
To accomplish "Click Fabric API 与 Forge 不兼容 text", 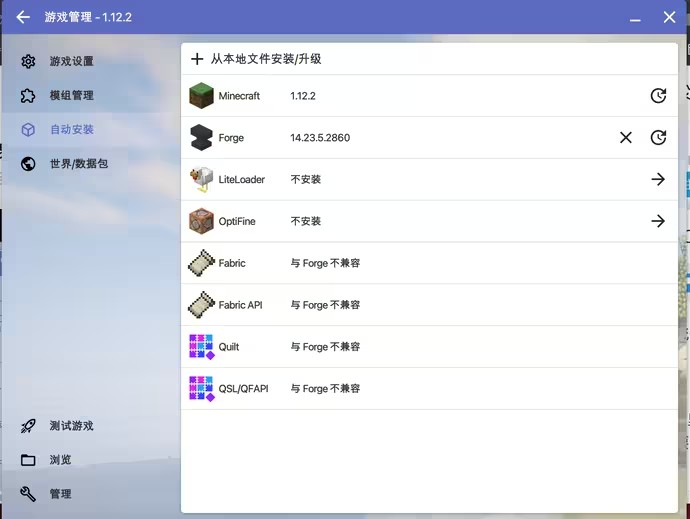I will (325, 305).
